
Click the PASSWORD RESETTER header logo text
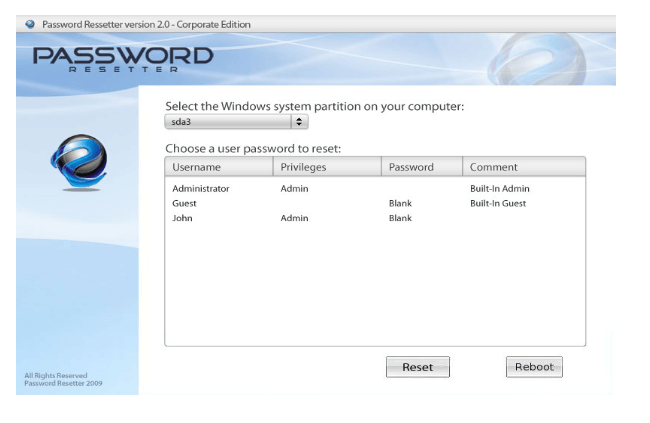[x=123, y=60]
